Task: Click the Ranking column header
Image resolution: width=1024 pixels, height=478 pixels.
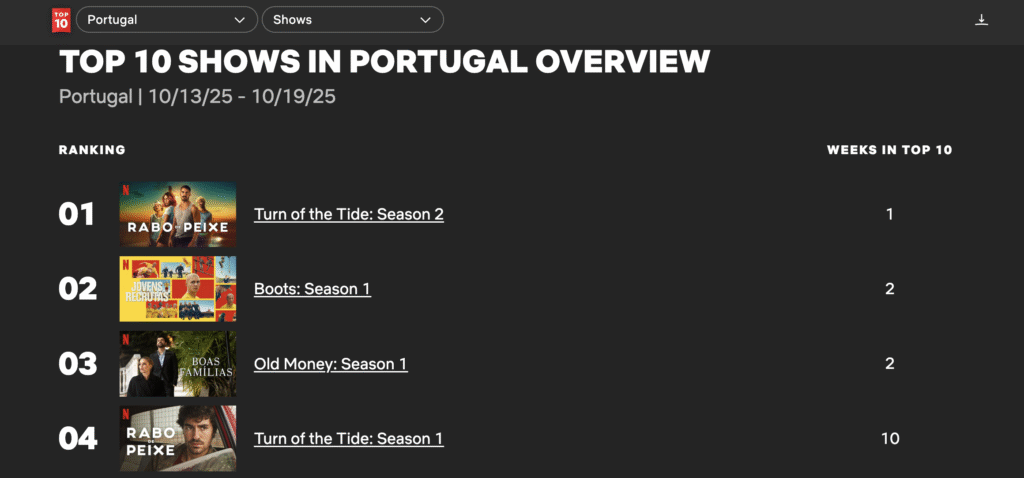Action: (92, 150)
